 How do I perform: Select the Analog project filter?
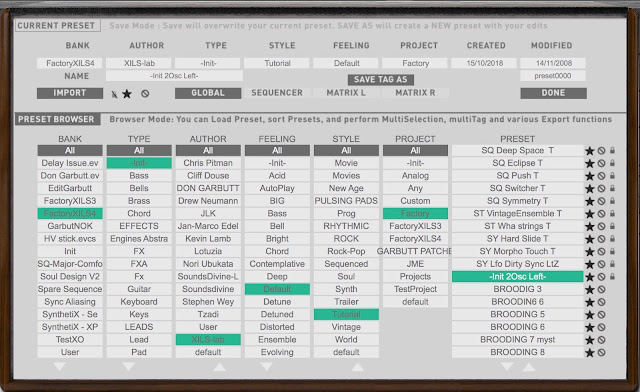click(x=415, y=176)
